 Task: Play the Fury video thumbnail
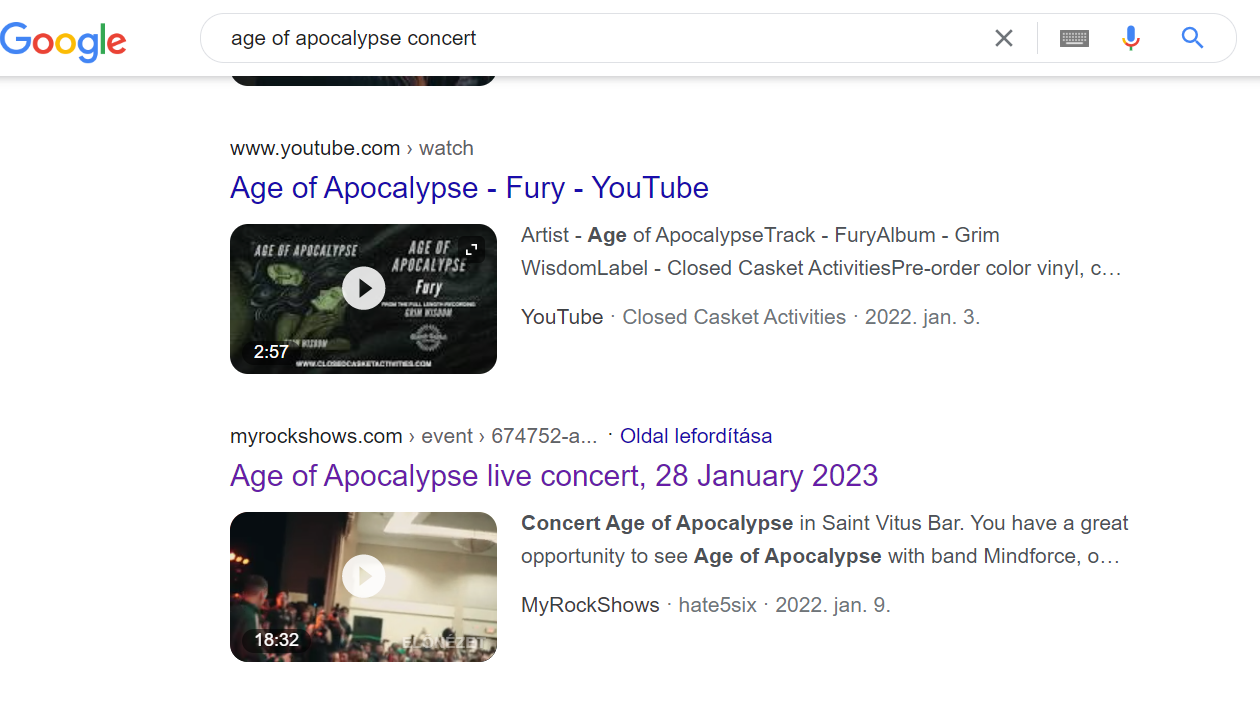pos(363,289)
